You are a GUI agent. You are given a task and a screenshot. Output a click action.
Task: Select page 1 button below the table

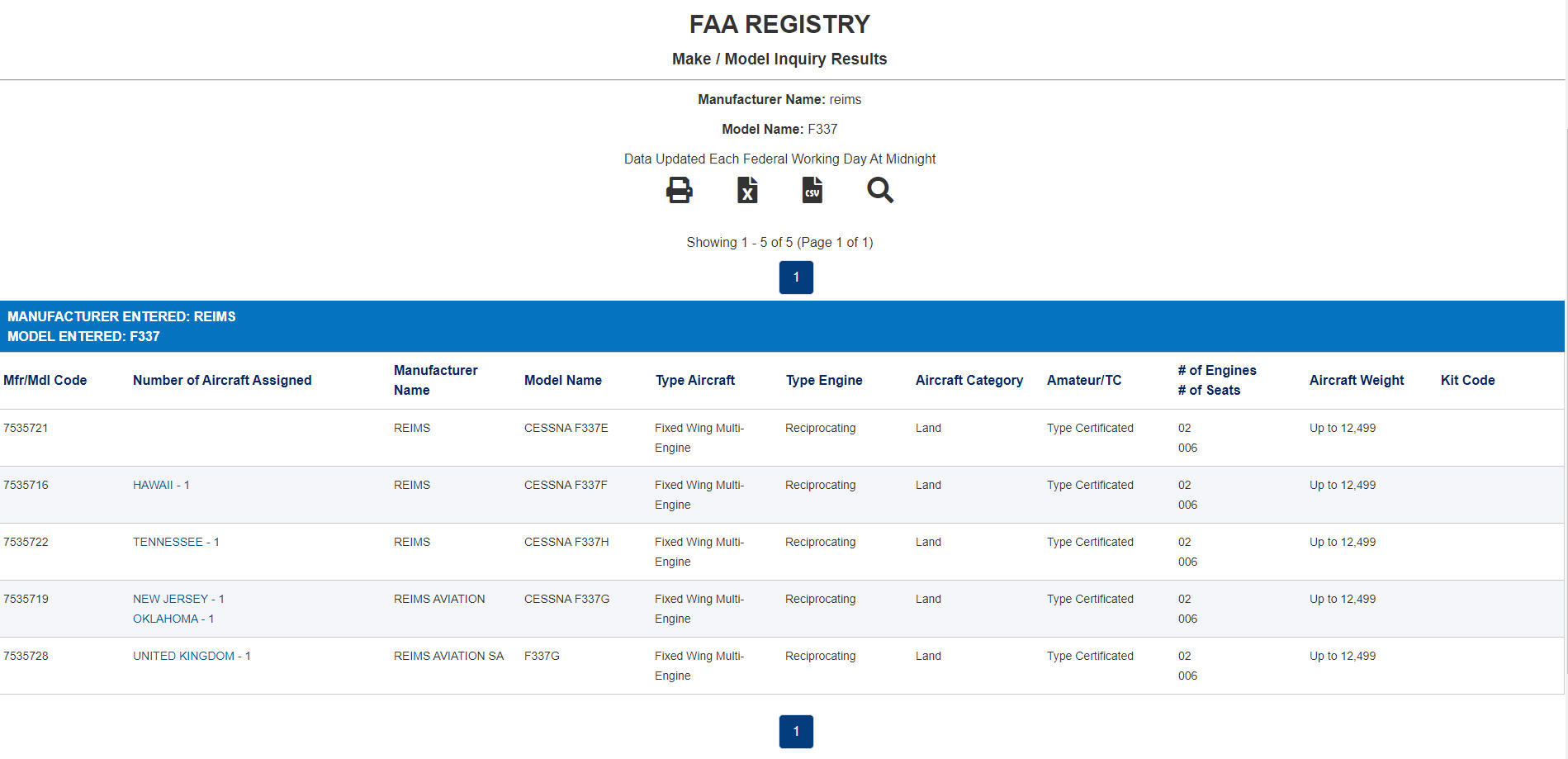point(796,732)
